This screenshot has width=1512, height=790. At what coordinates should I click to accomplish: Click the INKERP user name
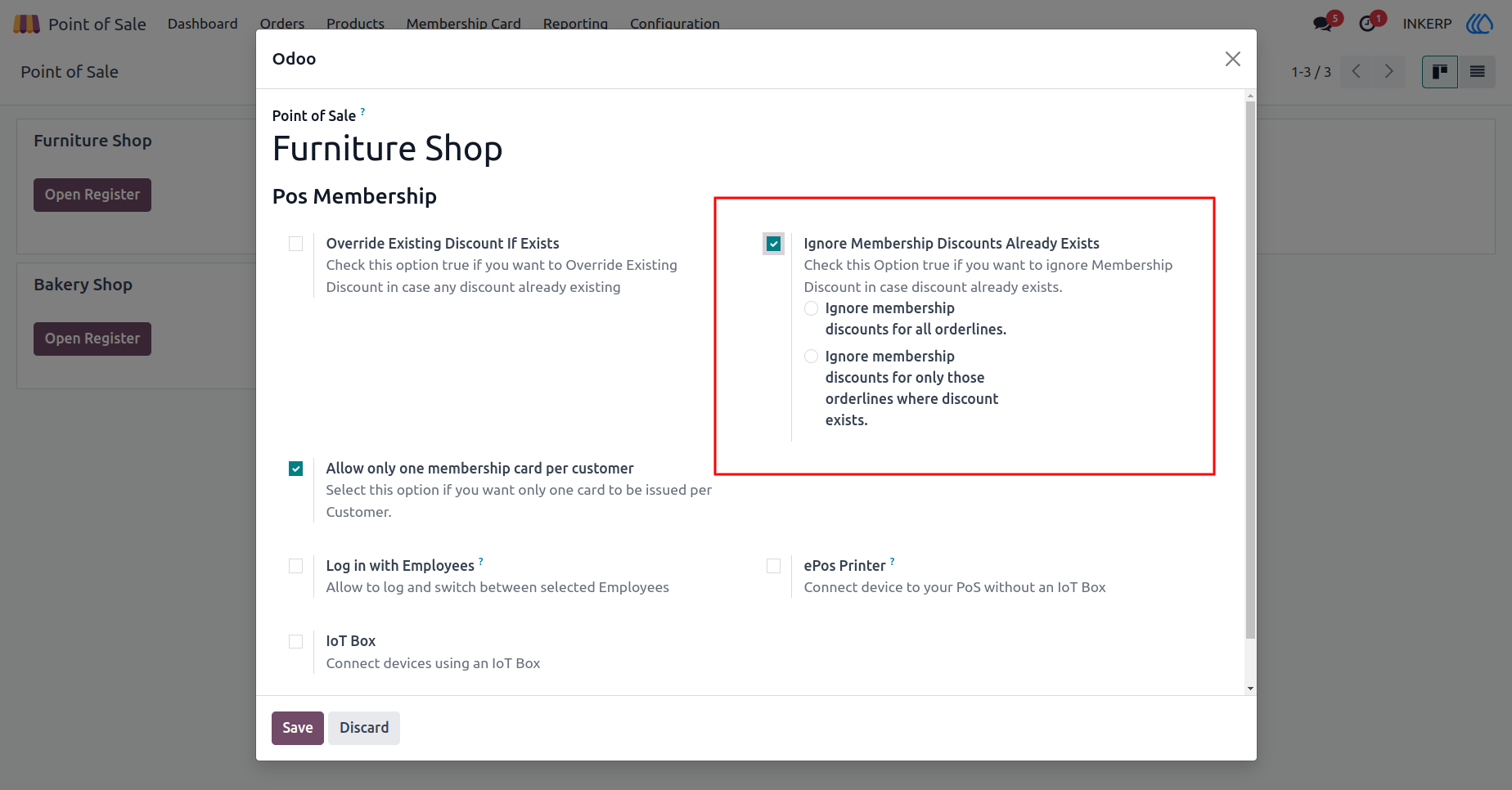coord(1427,24)
